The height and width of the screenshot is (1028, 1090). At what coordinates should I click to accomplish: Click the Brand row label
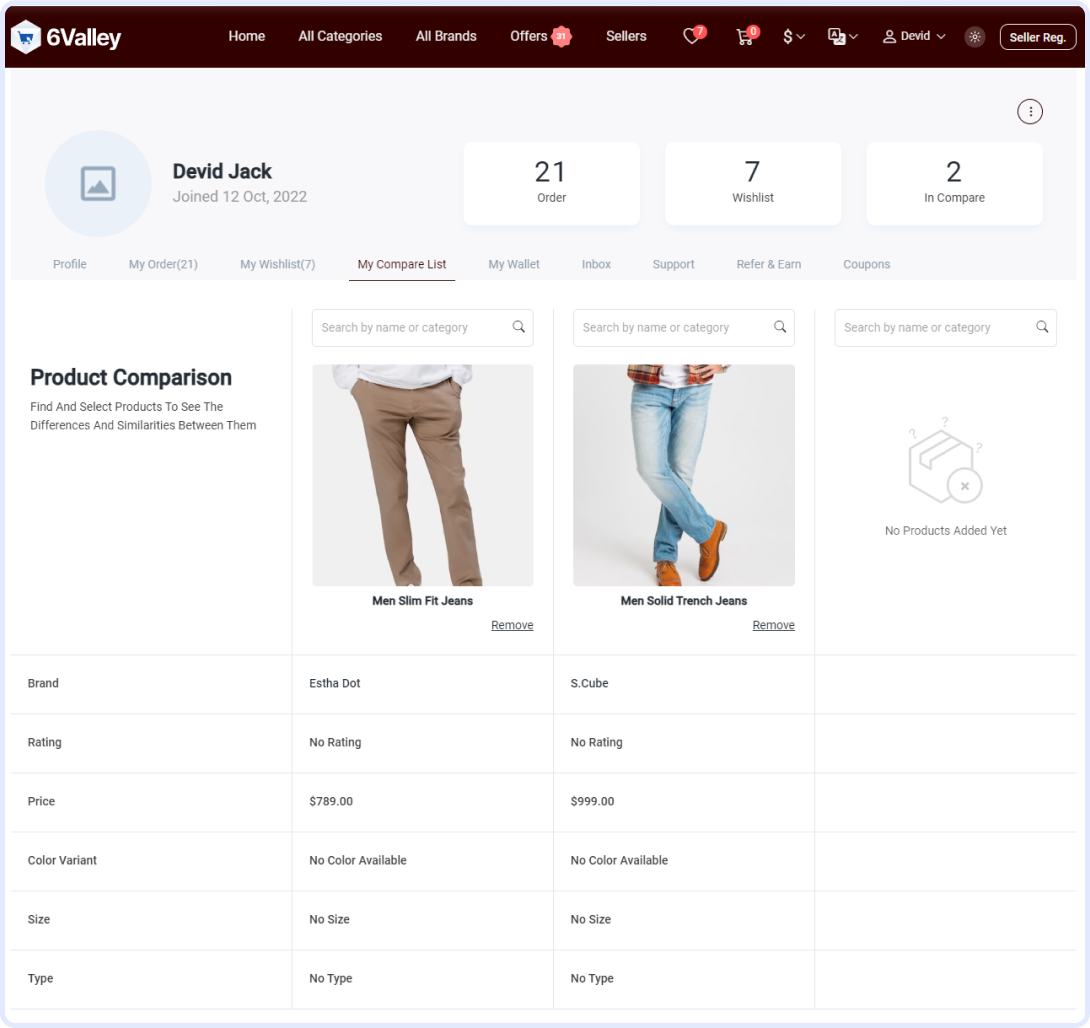(x=43, y=683)
